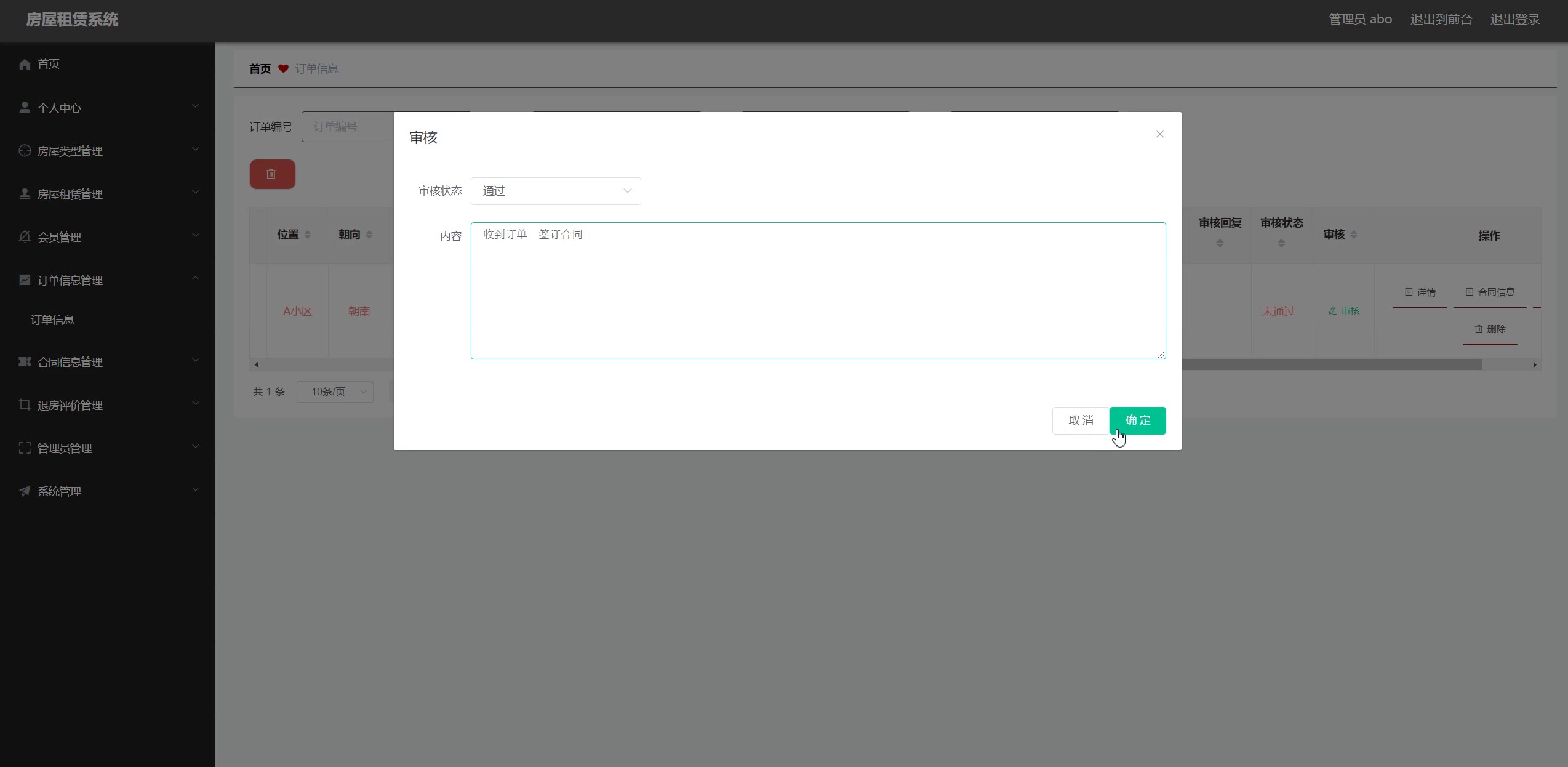Click the 退房评价管理 crop icon
Viewport: 1568px width, 767px height.
(x=25, y=405)
